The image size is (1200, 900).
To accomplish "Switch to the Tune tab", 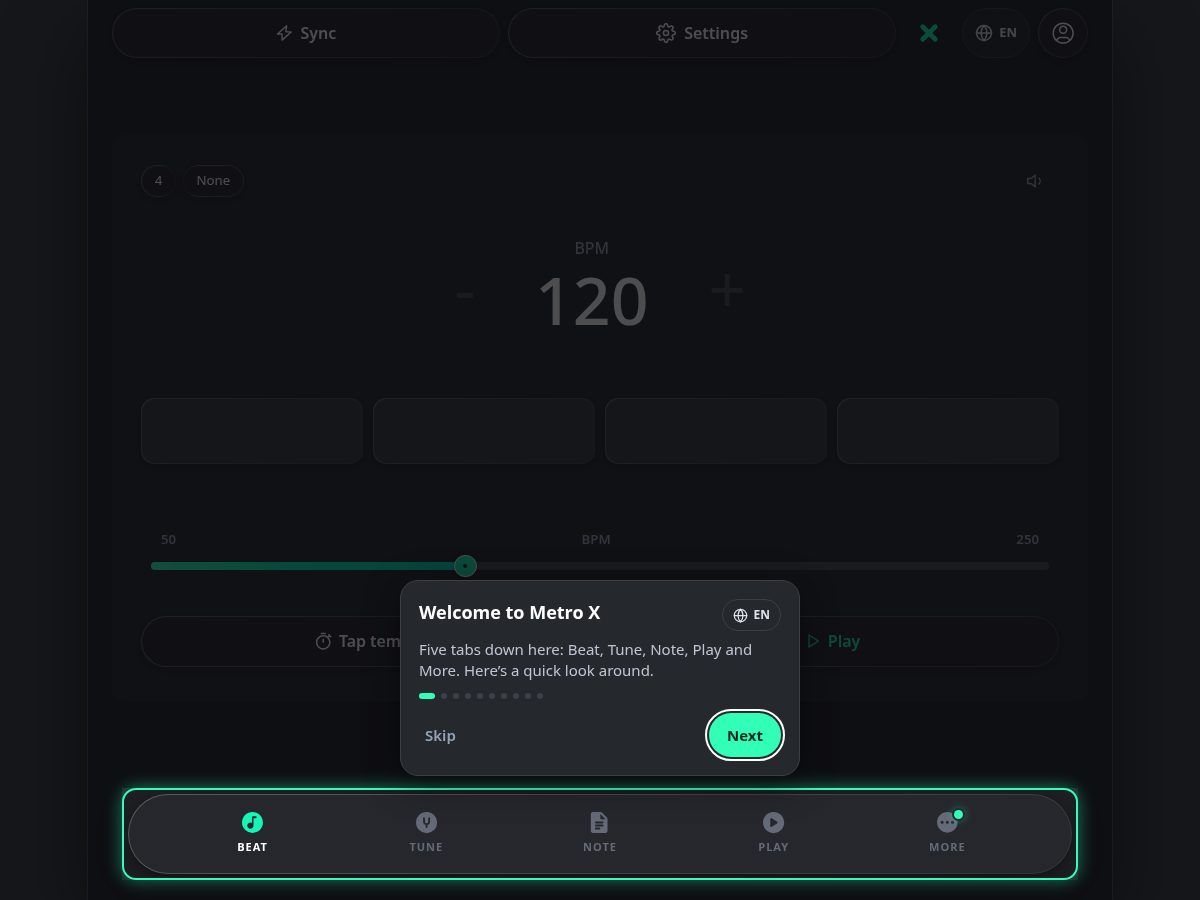I will coord(426,833).
